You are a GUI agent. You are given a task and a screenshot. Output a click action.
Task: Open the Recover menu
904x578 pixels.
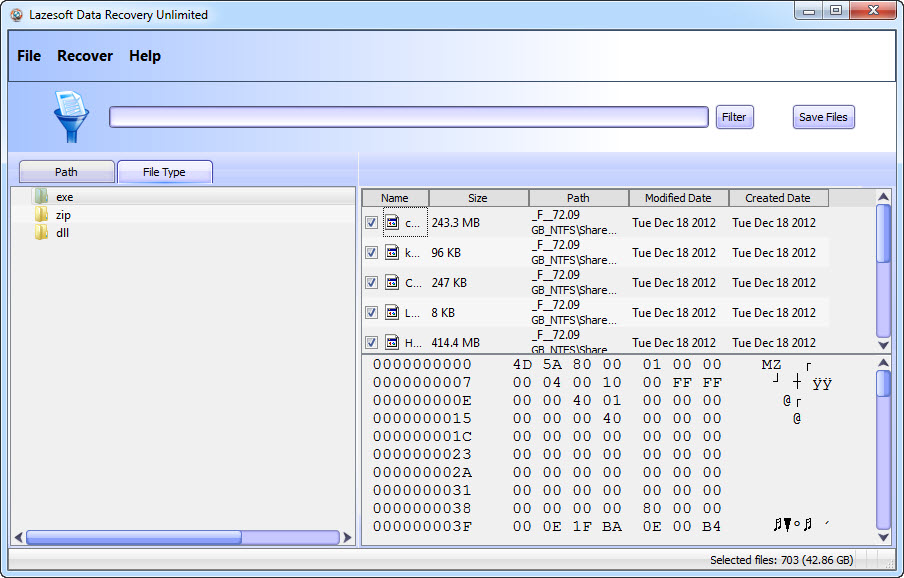[85, 56]
